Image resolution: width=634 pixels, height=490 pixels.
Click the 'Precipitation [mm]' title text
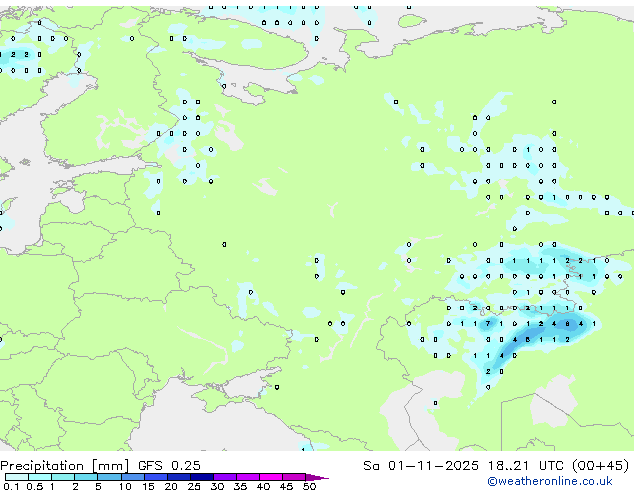(65, 466)
